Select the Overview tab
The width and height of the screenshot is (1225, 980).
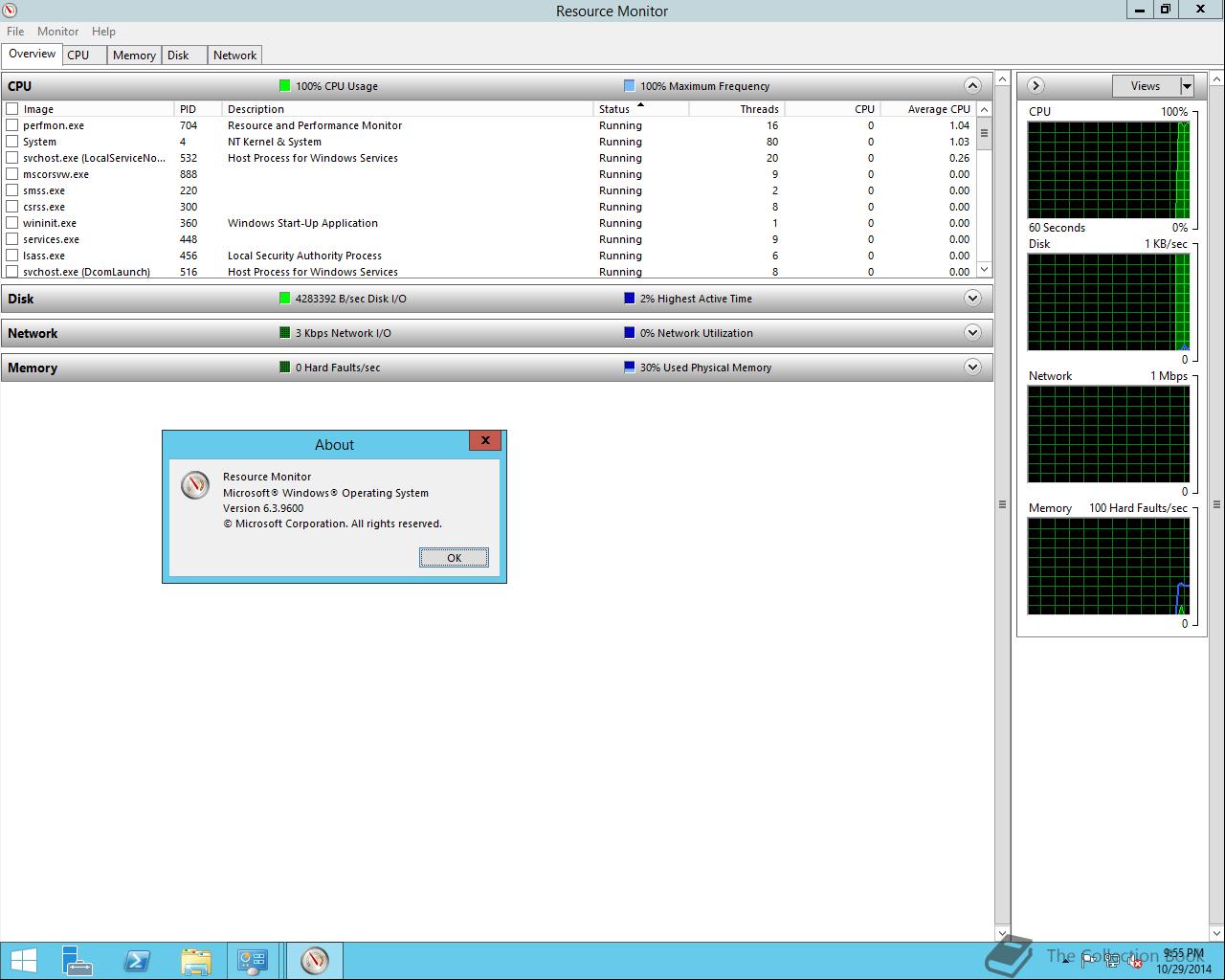32,54
